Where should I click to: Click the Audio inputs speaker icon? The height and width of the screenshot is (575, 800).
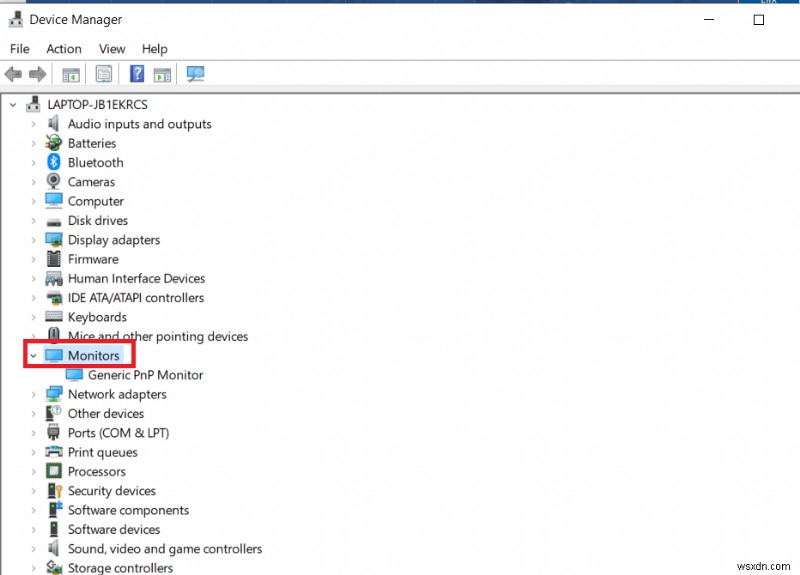(x=53, y=123)
